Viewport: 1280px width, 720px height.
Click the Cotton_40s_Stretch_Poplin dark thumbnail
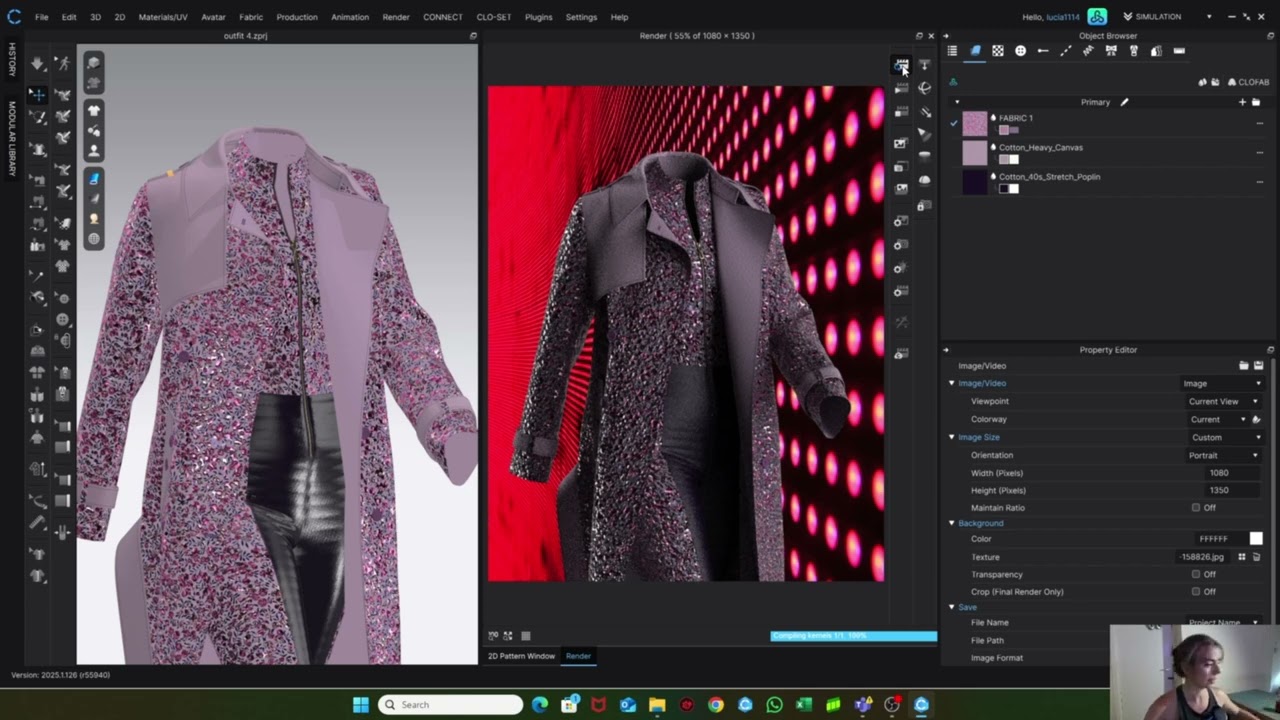tap(975, 182)
